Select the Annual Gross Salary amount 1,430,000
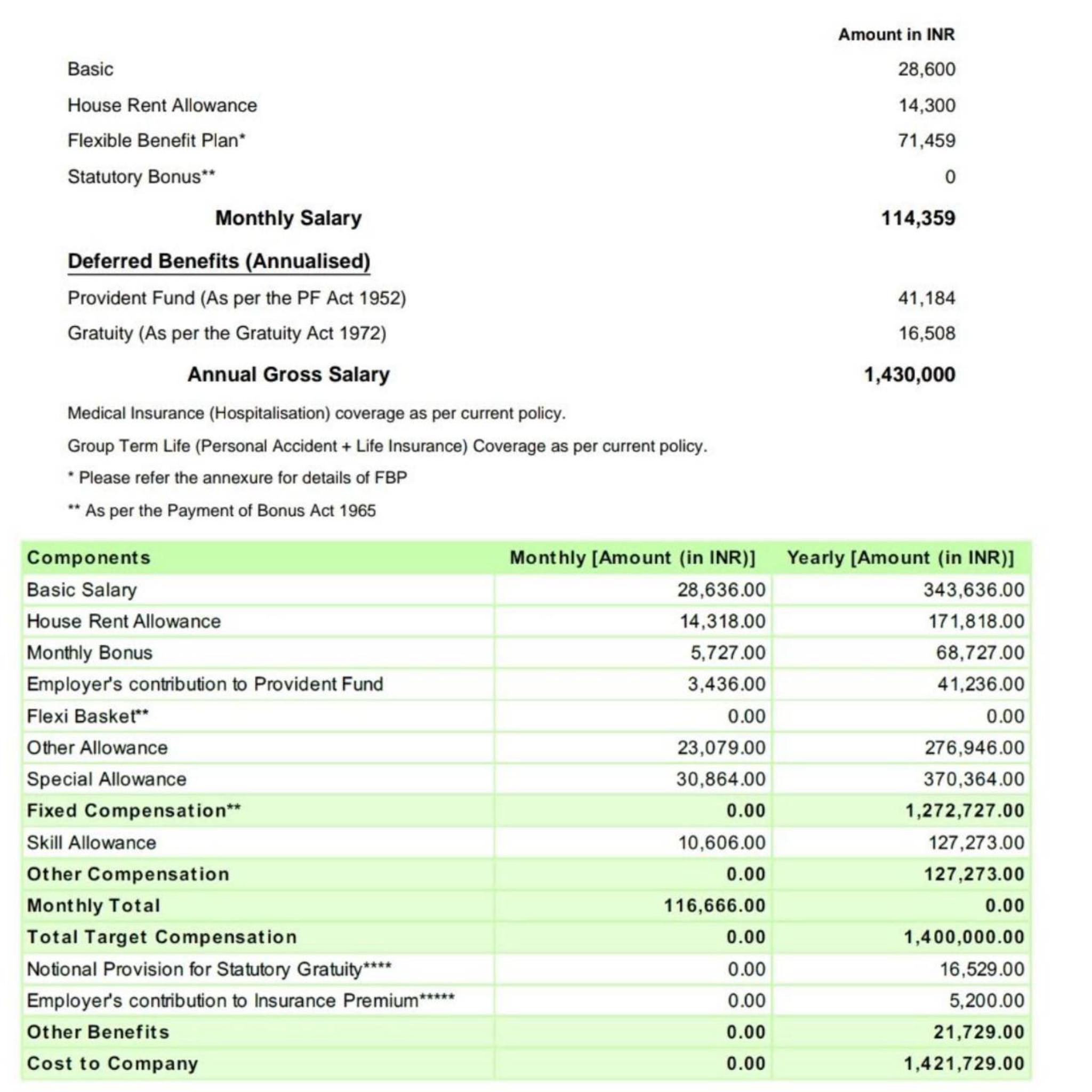This screenshot has width=1092, height=1092. pyautogui.click(x=910, y=375)
